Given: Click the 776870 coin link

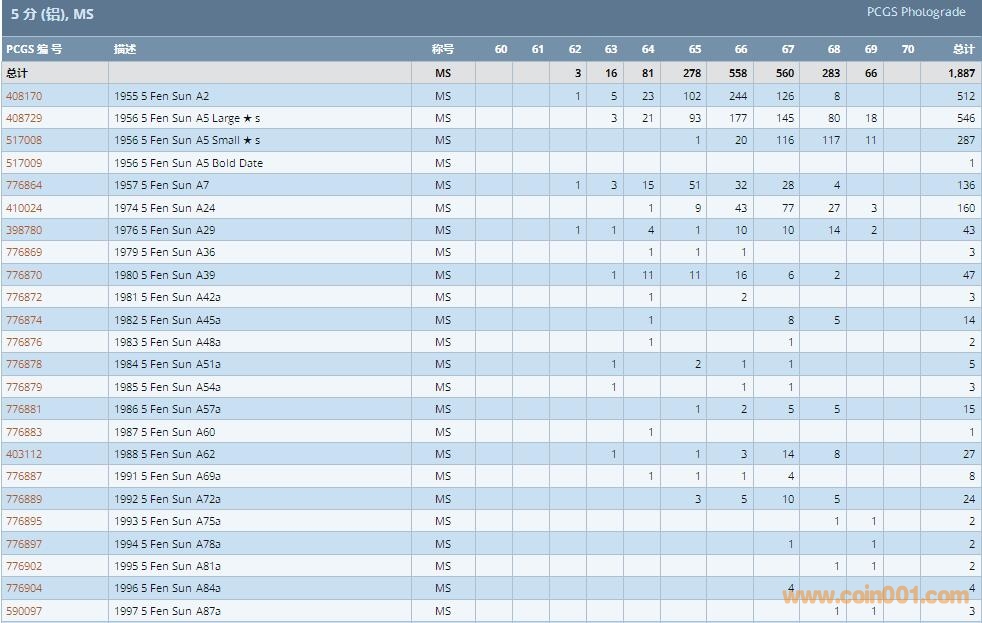Looking at the screenshot, I should coord(24,275).
